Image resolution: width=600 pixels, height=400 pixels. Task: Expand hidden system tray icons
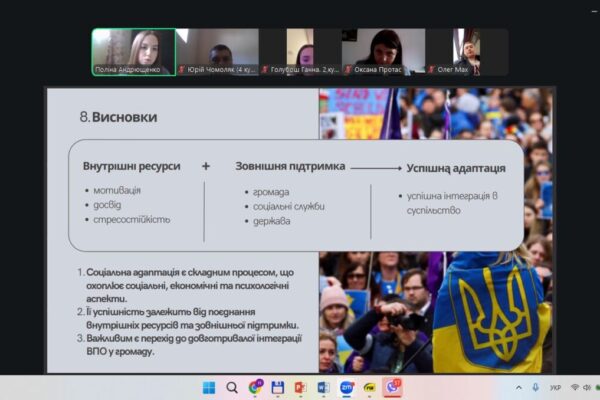tap(518, 387)
